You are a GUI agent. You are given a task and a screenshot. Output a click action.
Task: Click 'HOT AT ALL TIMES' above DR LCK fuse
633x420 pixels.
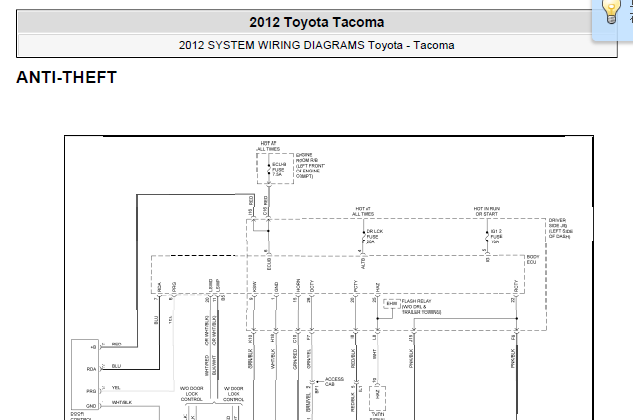click(x=363, y=211)
